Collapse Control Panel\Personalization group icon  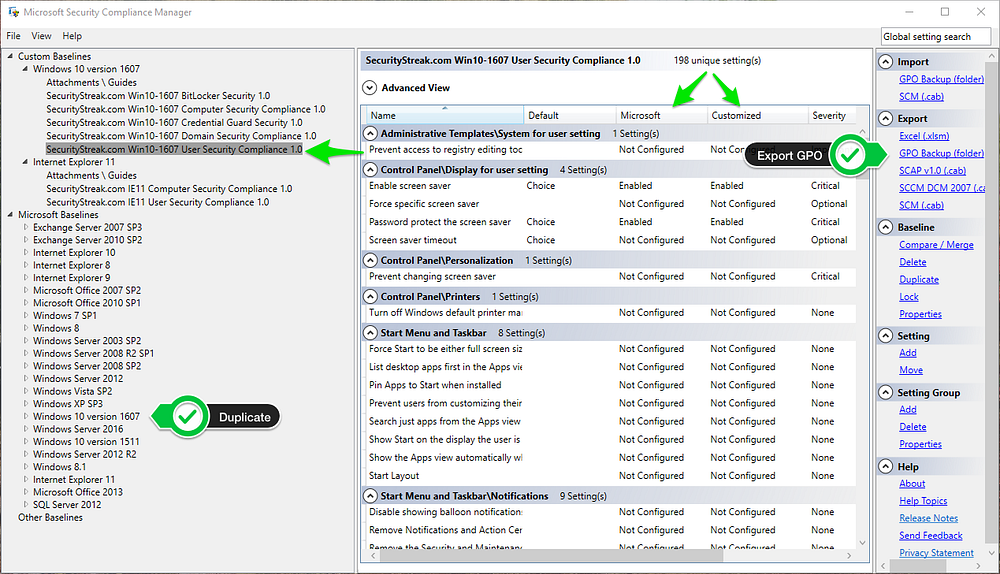[371, 260]
